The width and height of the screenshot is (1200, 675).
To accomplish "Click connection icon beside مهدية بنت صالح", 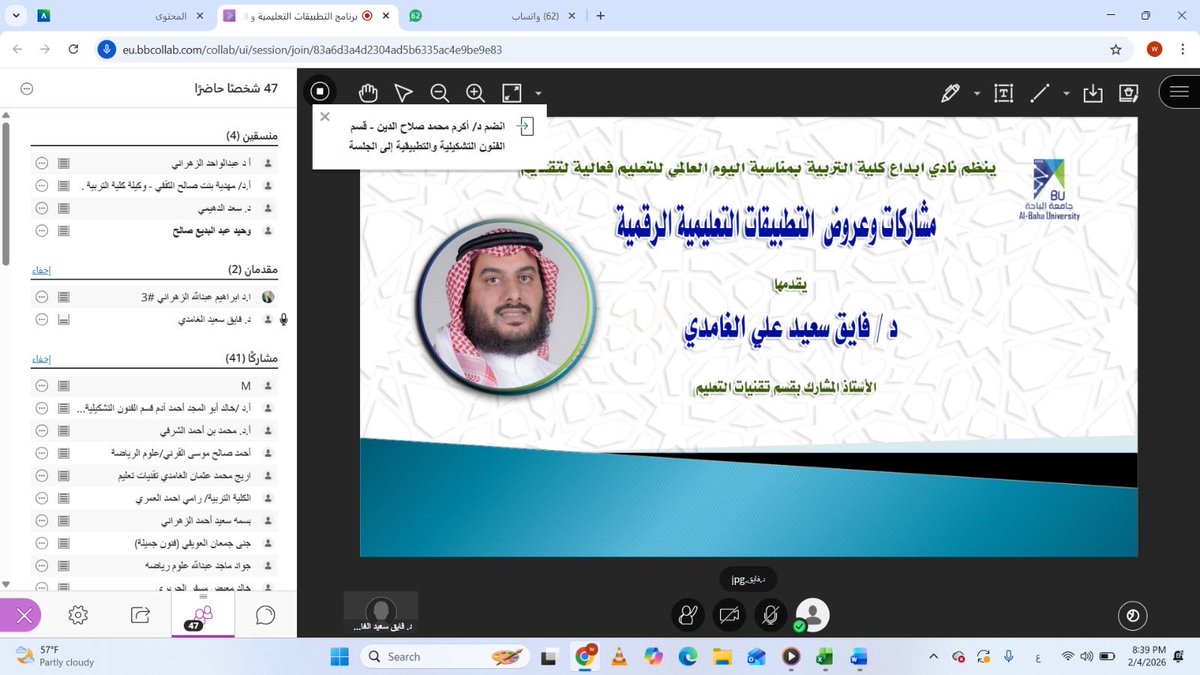I will tap(64, 185).
